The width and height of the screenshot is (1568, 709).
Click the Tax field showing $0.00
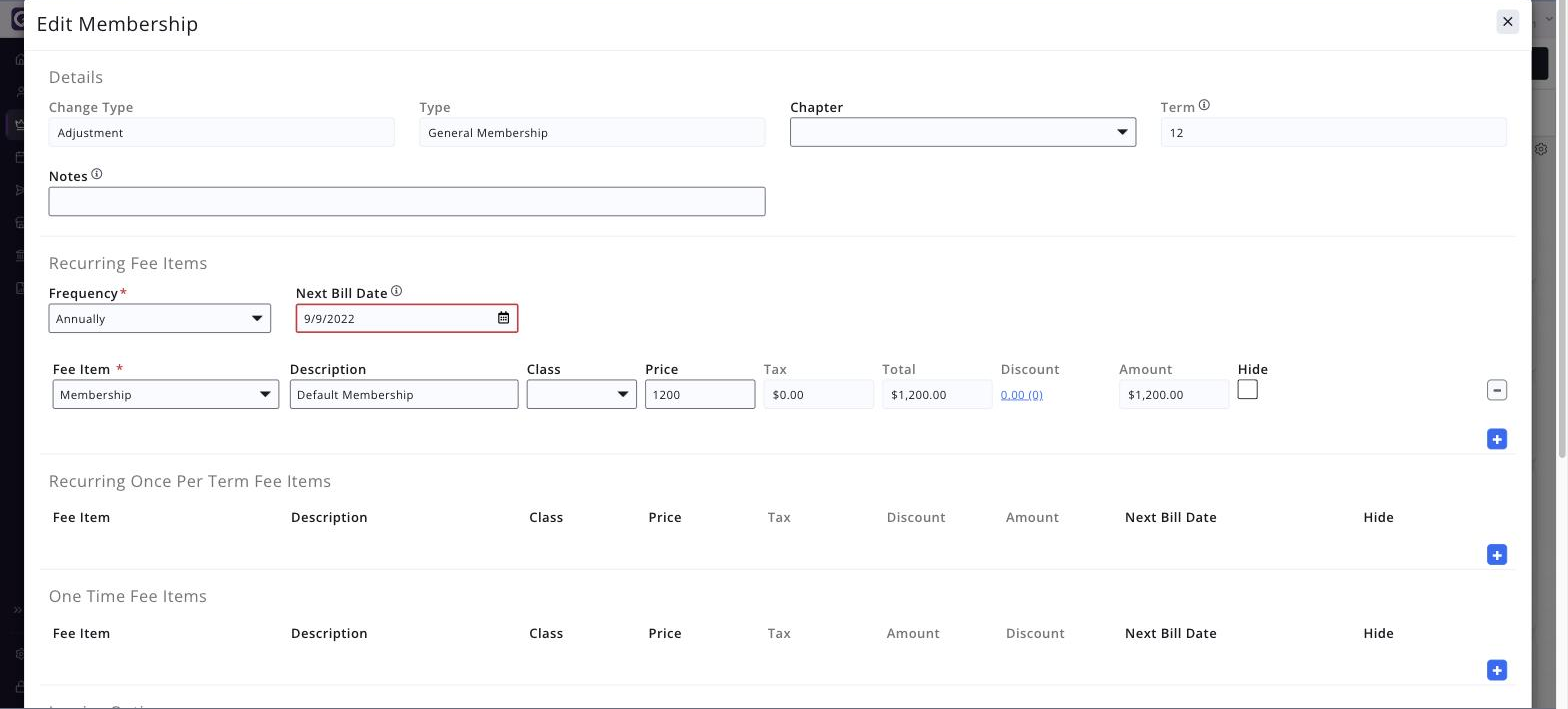point(819,394)
